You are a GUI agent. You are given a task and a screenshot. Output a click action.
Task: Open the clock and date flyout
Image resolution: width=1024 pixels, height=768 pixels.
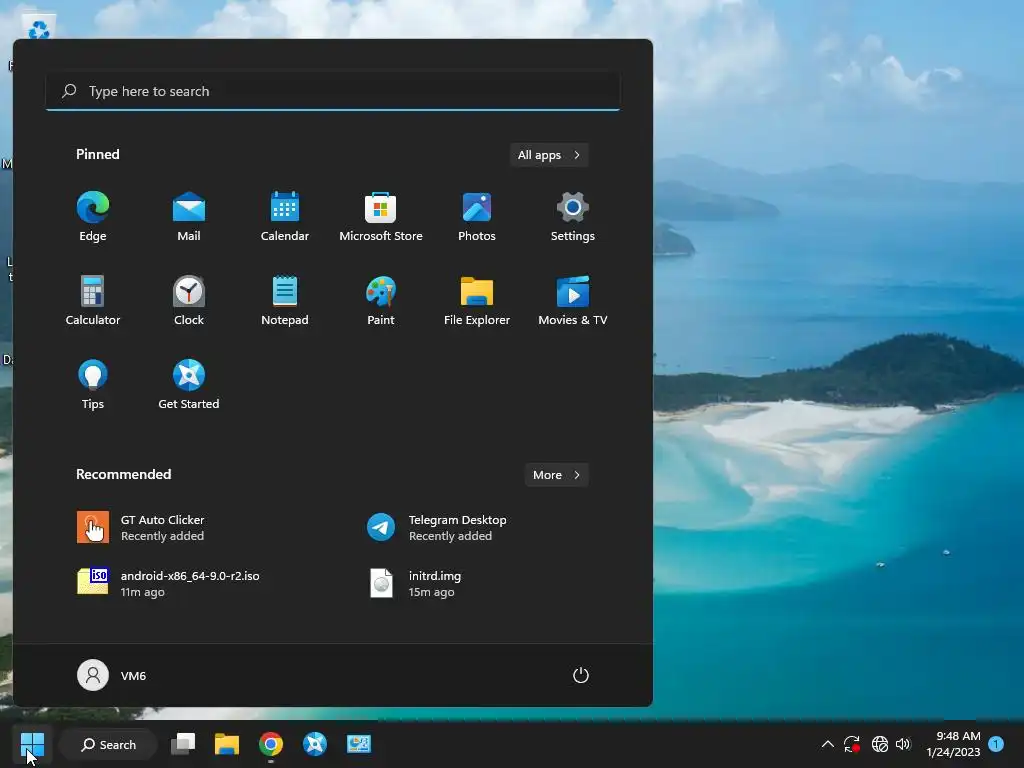(x=953, y=744)
